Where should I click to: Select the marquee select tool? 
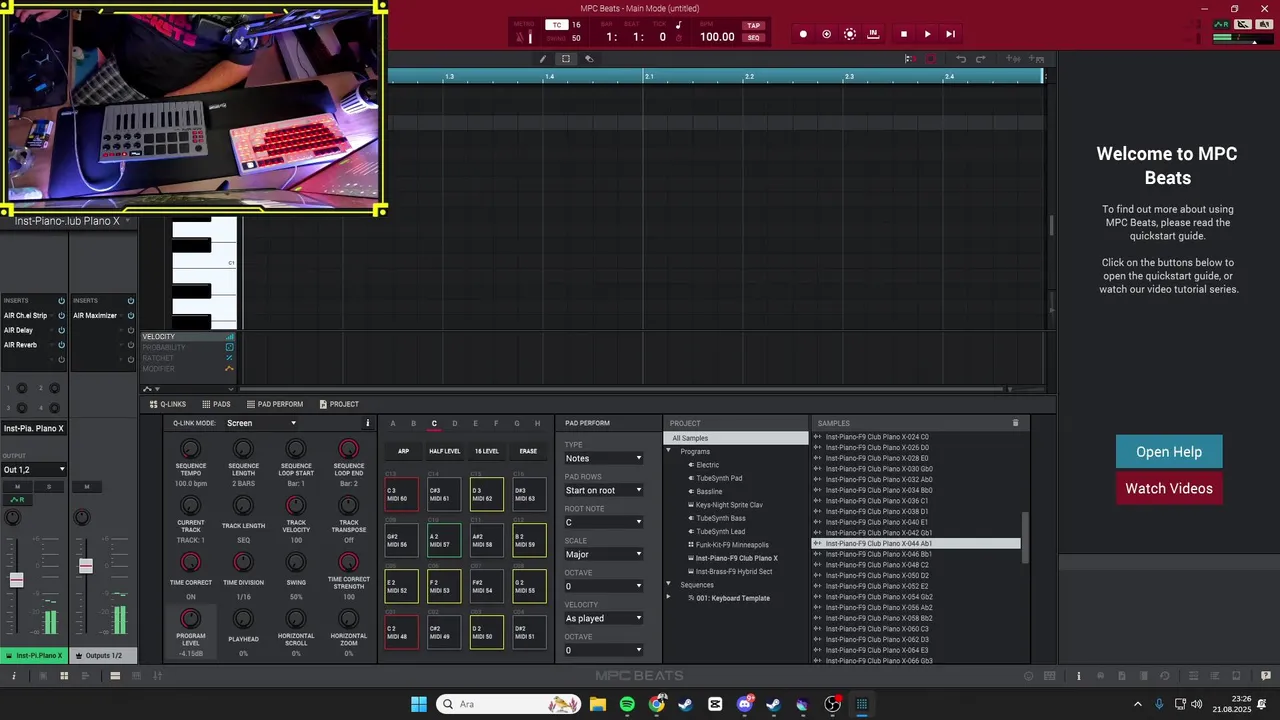coord(566,59)
